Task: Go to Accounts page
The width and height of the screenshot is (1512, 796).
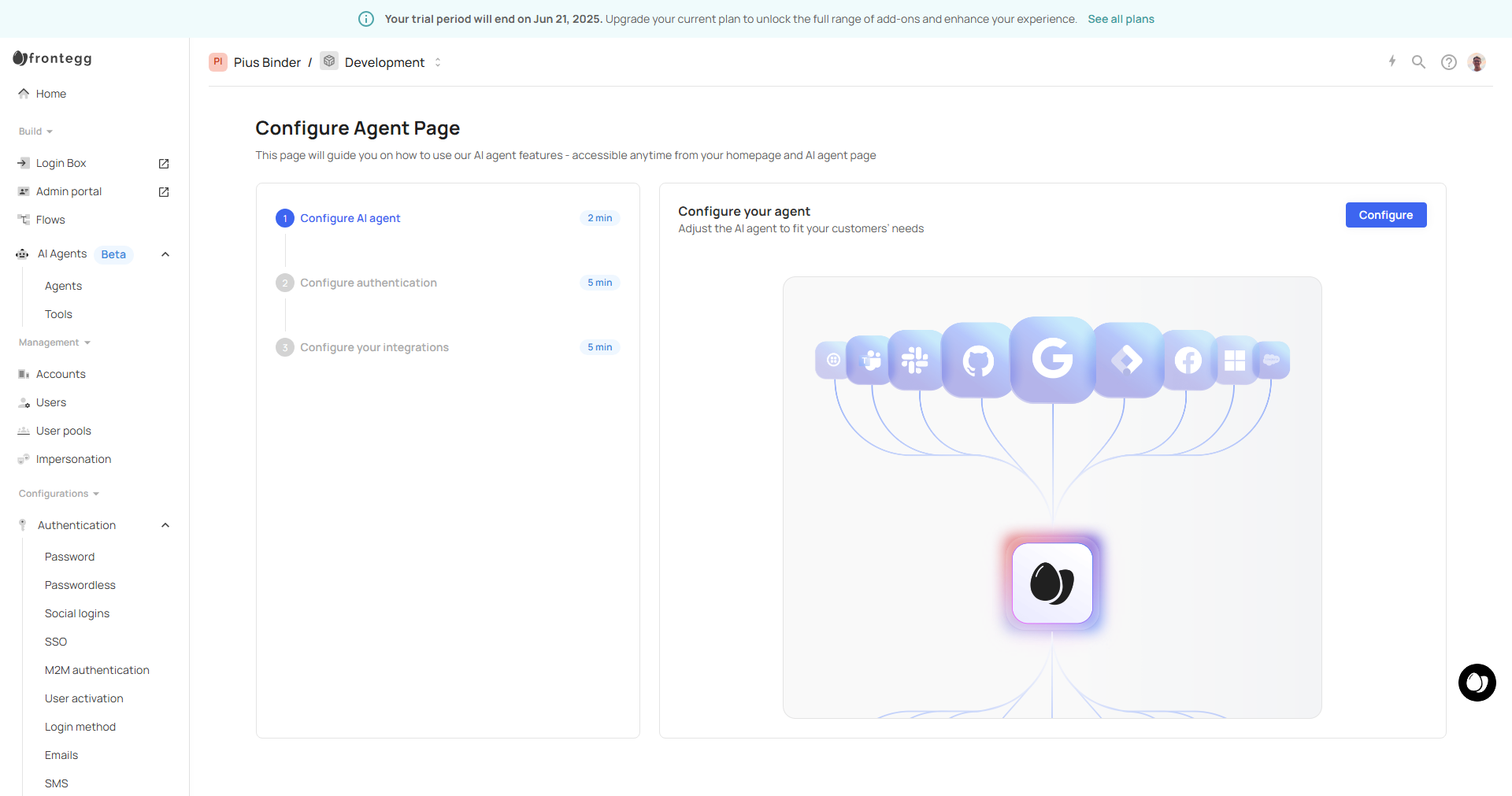Action: pos(61,374)
